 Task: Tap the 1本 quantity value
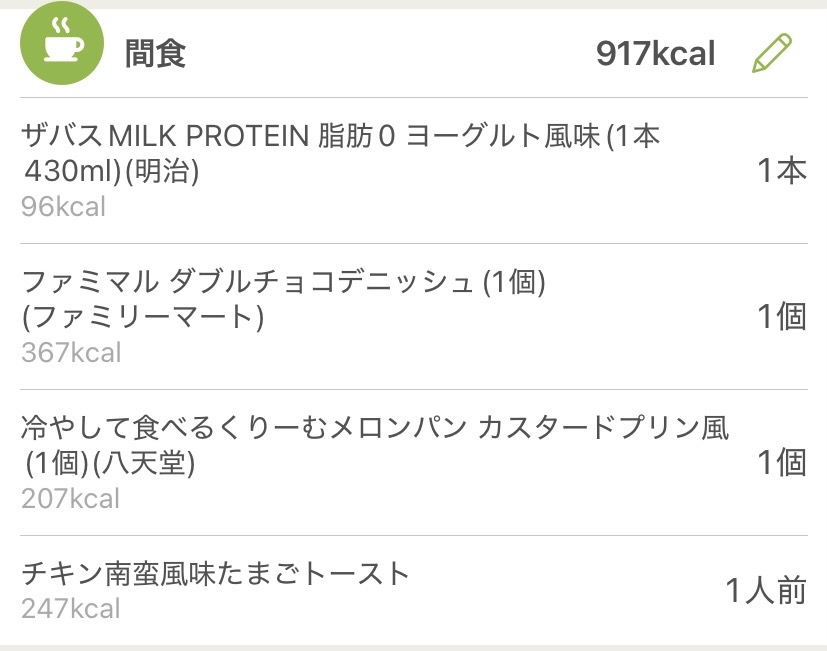point(780,171)
